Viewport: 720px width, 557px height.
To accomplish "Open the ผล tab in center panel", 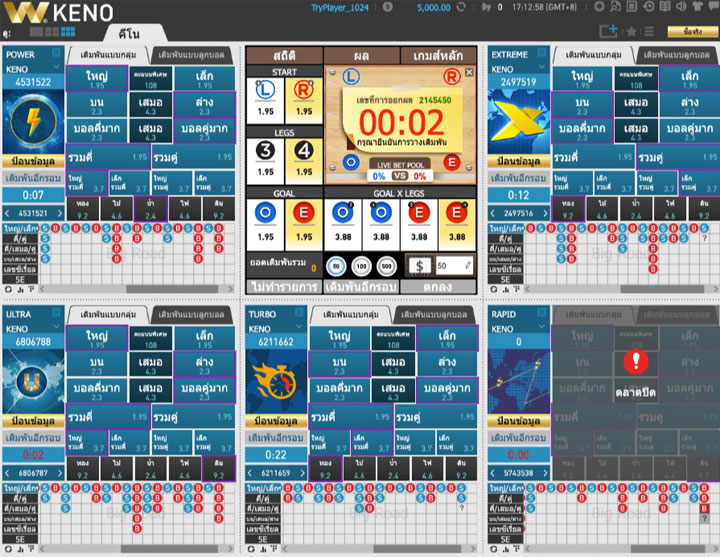I will (x=361, y=56).
